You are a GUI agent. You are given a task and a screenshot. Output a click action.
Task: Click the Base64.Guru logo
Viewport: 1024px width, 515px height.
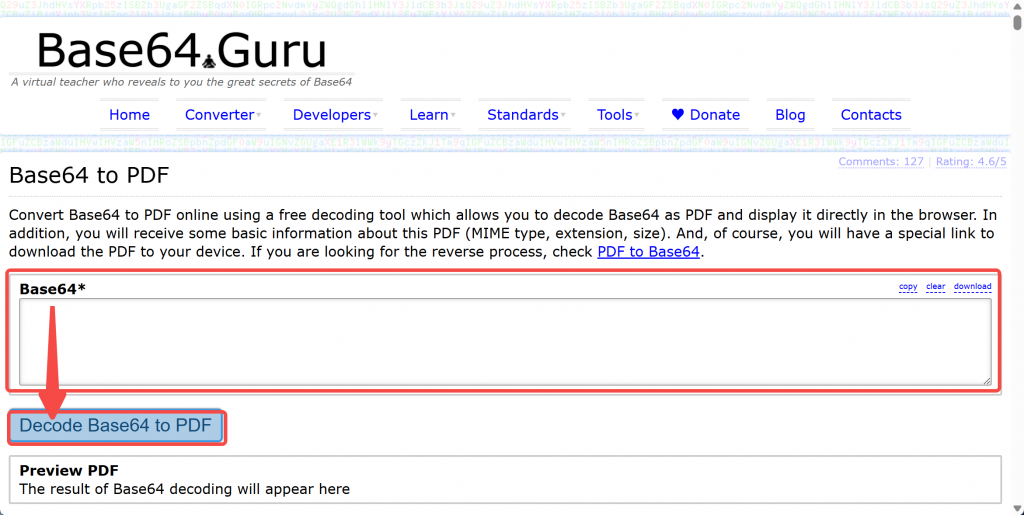tap(181, 50)
